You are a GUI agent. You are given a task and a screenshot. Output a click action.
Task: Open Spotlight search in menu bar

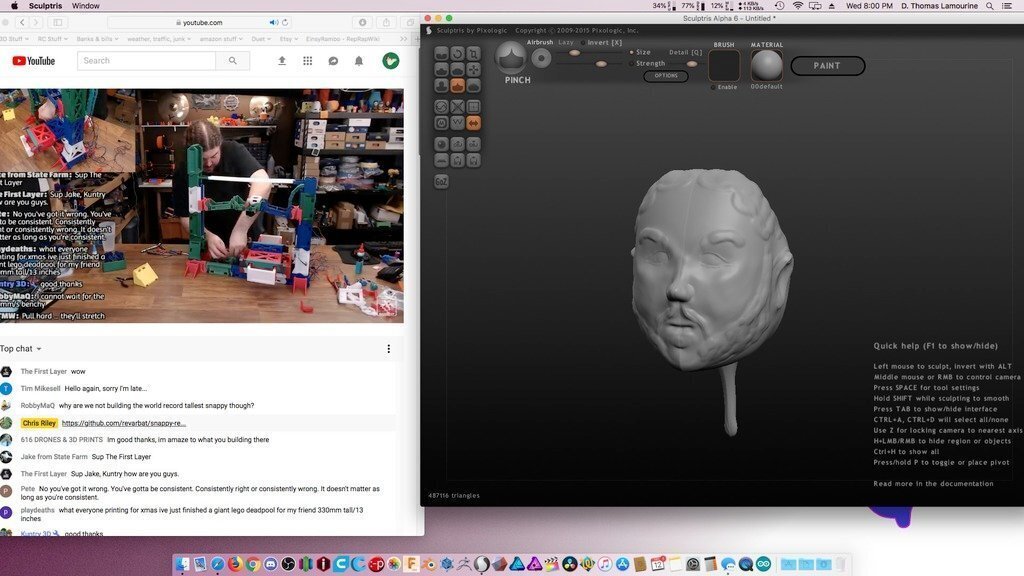pyautogui.click(x=990, y=6)
